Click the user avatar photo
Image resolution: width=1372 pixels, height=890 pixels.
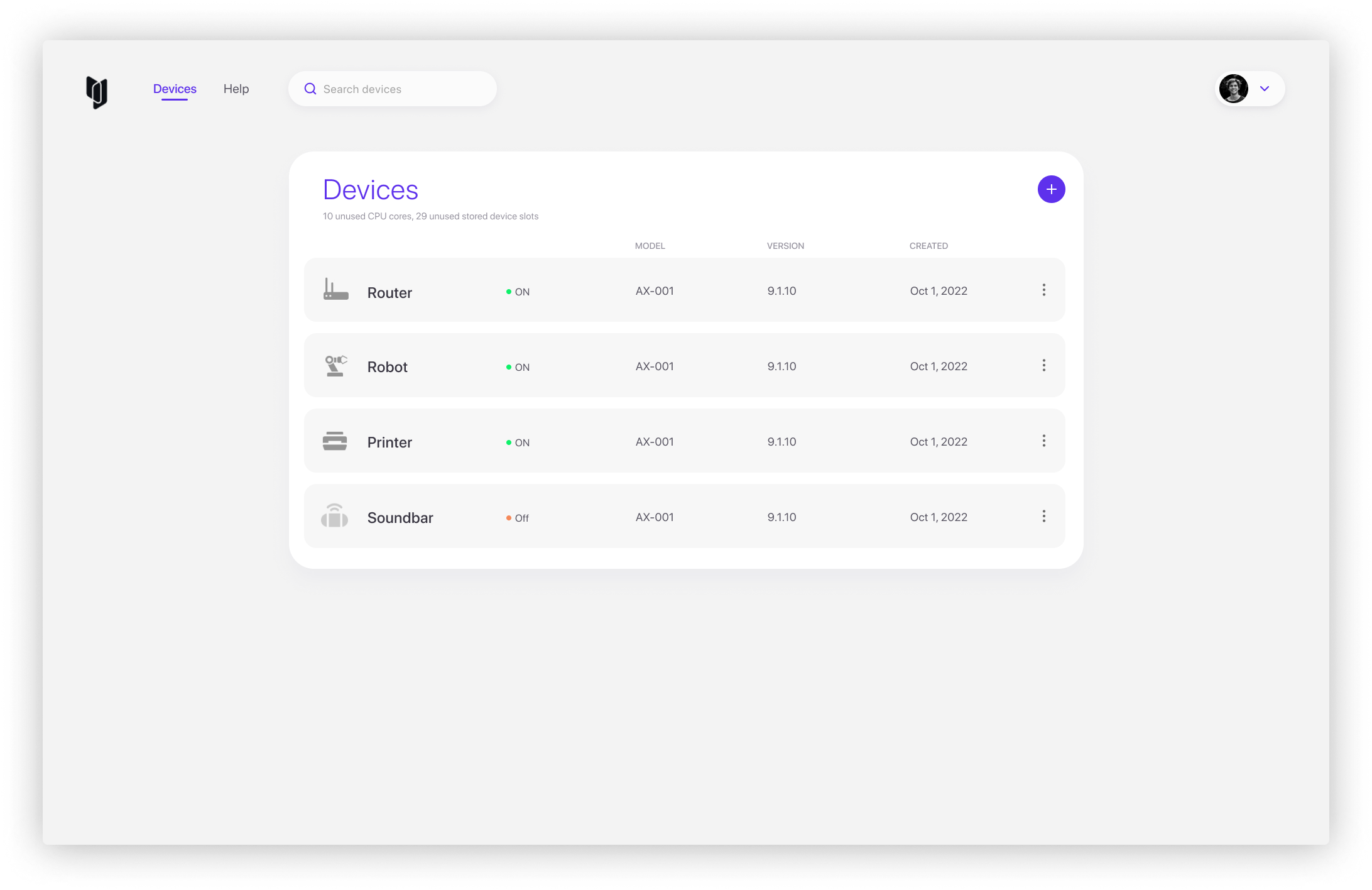click(1233, 89)
